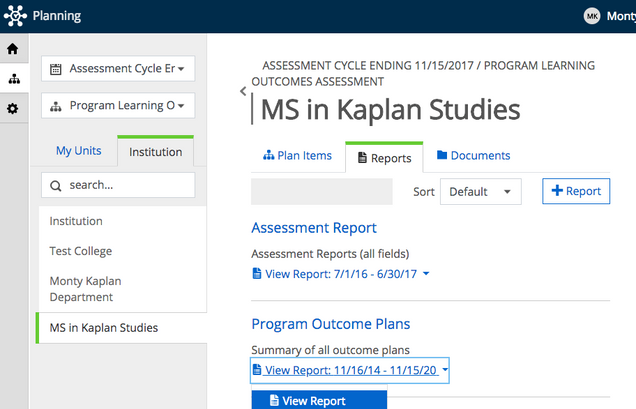Go to Home via house icon
This screenshot has height=409, width=636.
13,49
